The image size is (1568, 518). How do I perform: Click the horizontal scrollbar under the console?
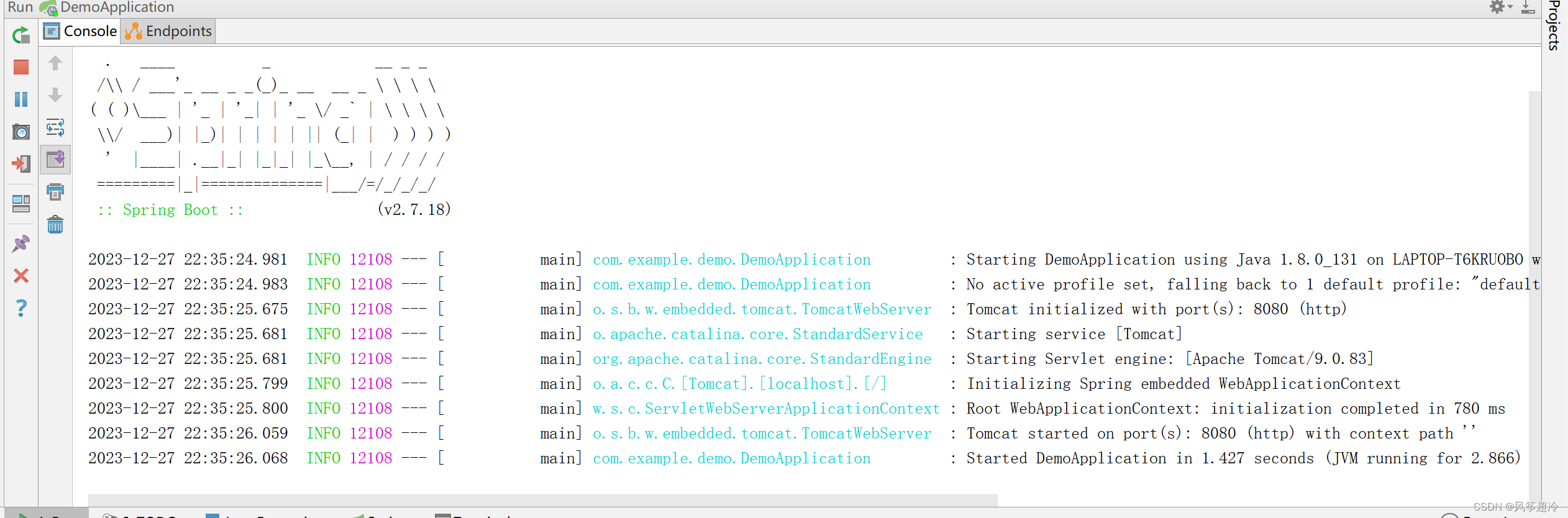(x=542, y=500)
